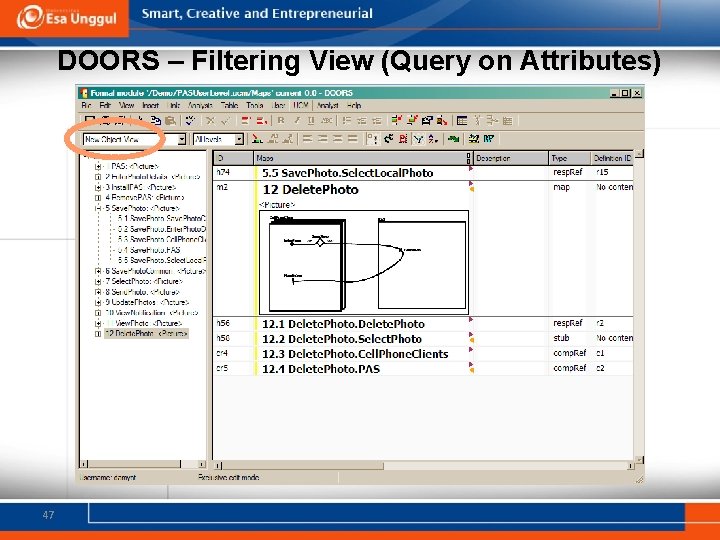Click the last grid icon in the top toolbar
The height and width of the screenshot is (540, 720).
tap(507, 121)
